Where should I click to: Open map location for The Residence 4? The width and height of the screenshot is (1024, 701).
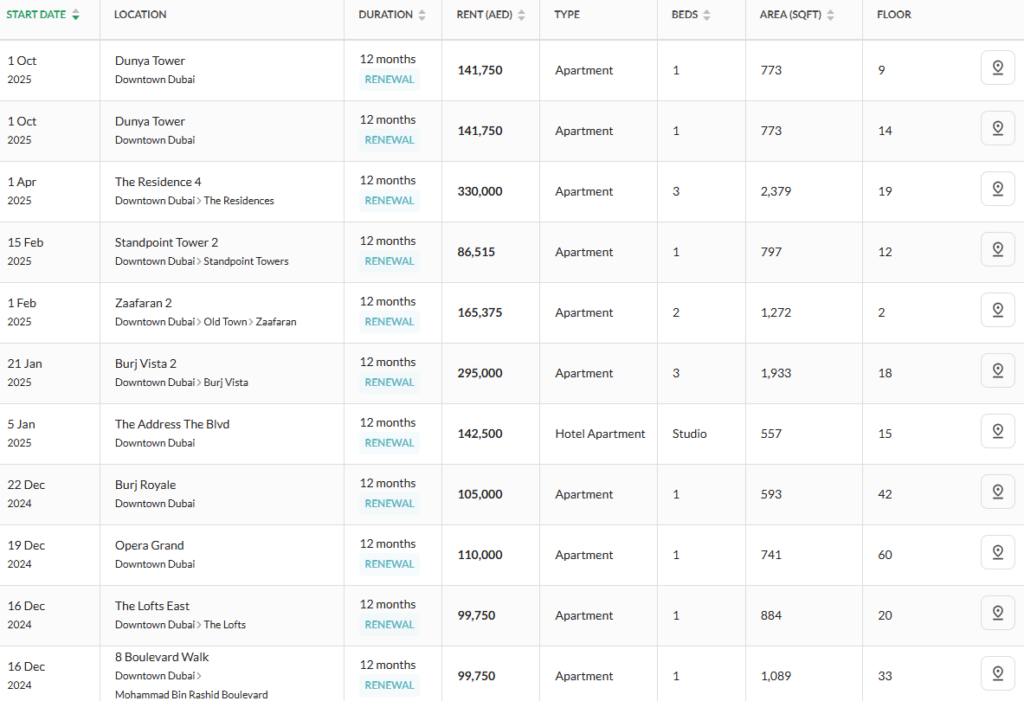pos(997,189)
